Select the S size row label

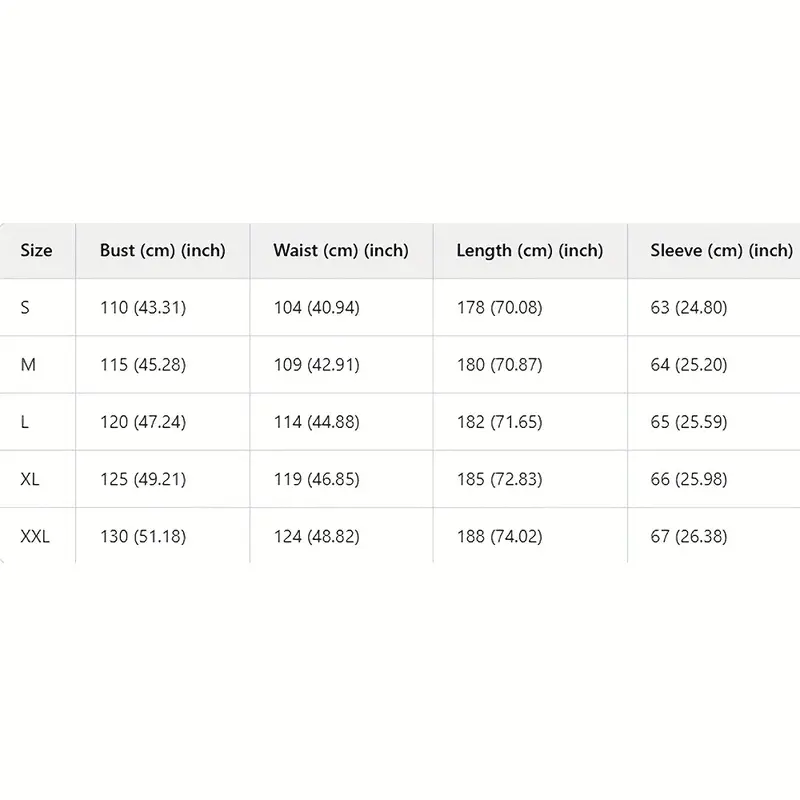[x=25, y=308]
